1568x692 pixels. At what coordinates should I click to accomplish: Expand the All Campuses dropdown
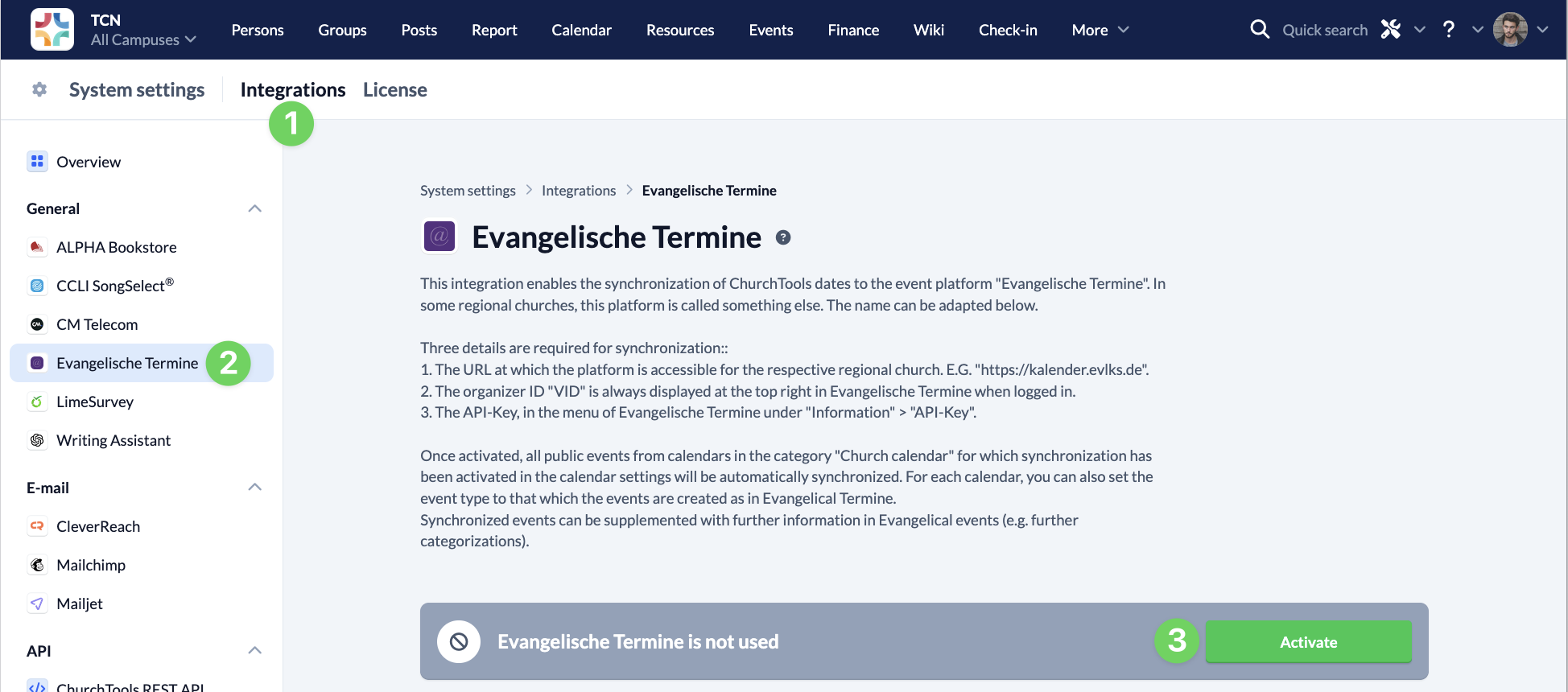click(143, 39)
